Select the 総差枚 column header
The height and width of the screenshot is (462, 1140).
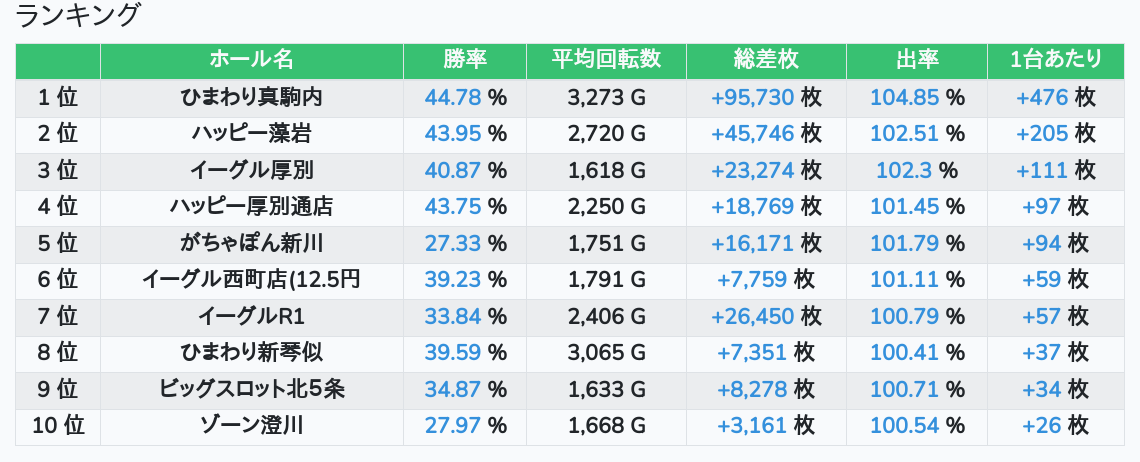tap(765, 60)
